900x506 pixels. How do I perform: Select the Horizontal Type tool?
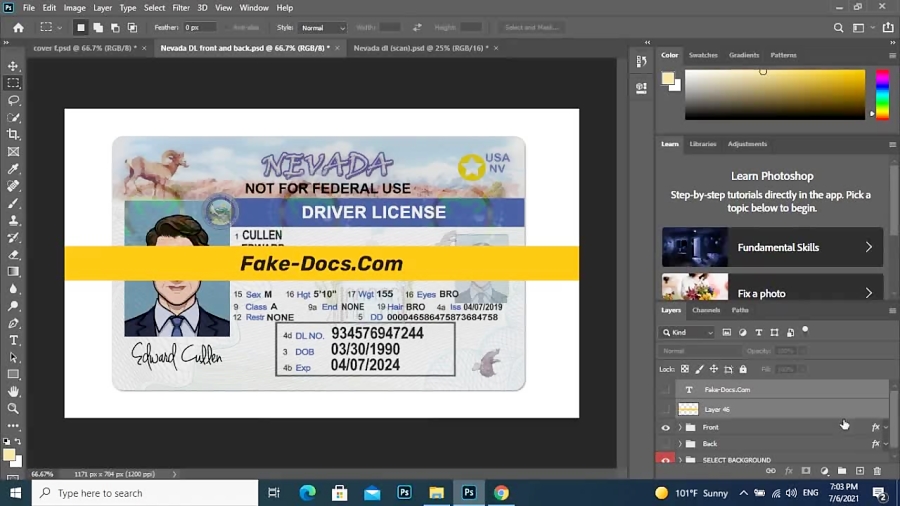click(x=13, y=341)
